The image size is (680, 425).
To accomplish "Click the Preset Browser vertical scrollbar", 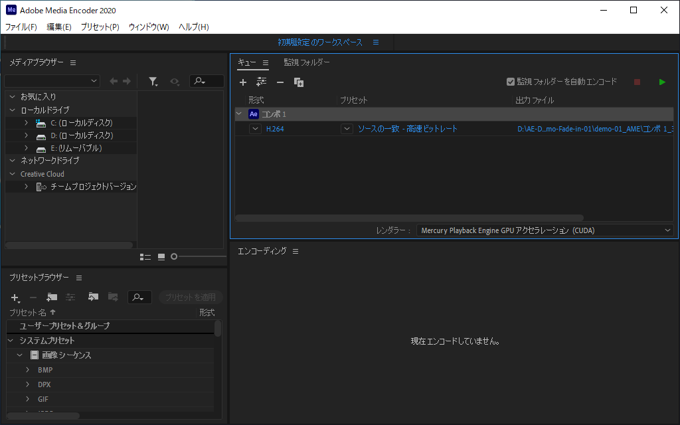I will click(218, 328).
